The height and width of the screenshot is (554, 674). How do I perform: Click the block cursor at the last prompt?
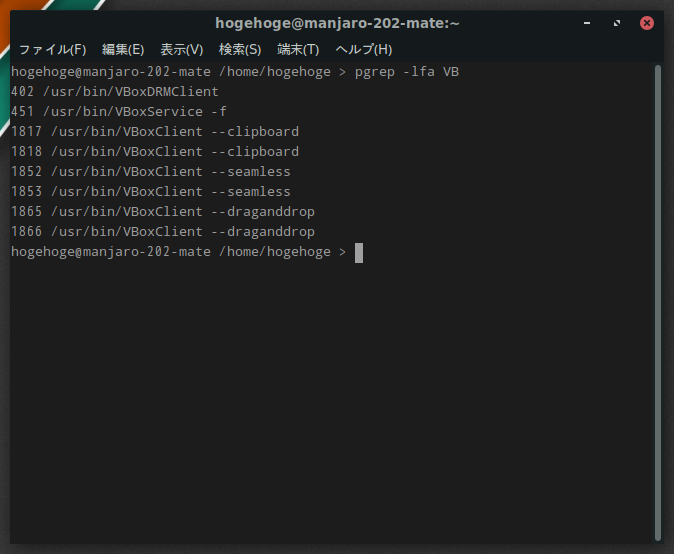[359, 253]
